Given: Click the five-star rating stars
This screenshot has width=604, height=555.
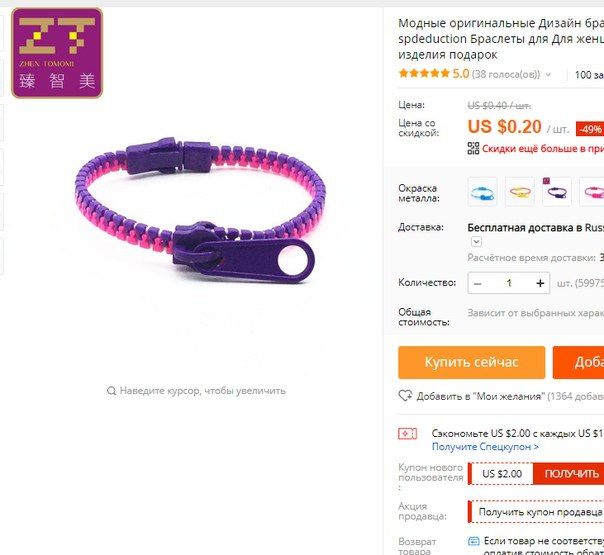Looking at the screenshot, I should [424, 73].
